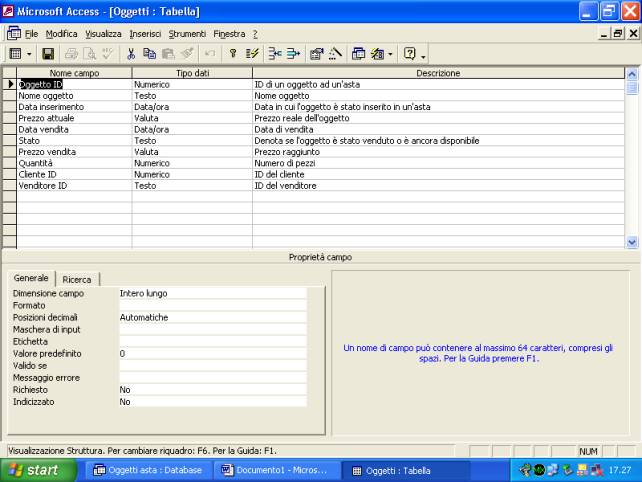The width and height of the screenshot is (642, 482).
Task: Switch to Documento1 Word taskbar button
Action: click(x=275, y=470)
